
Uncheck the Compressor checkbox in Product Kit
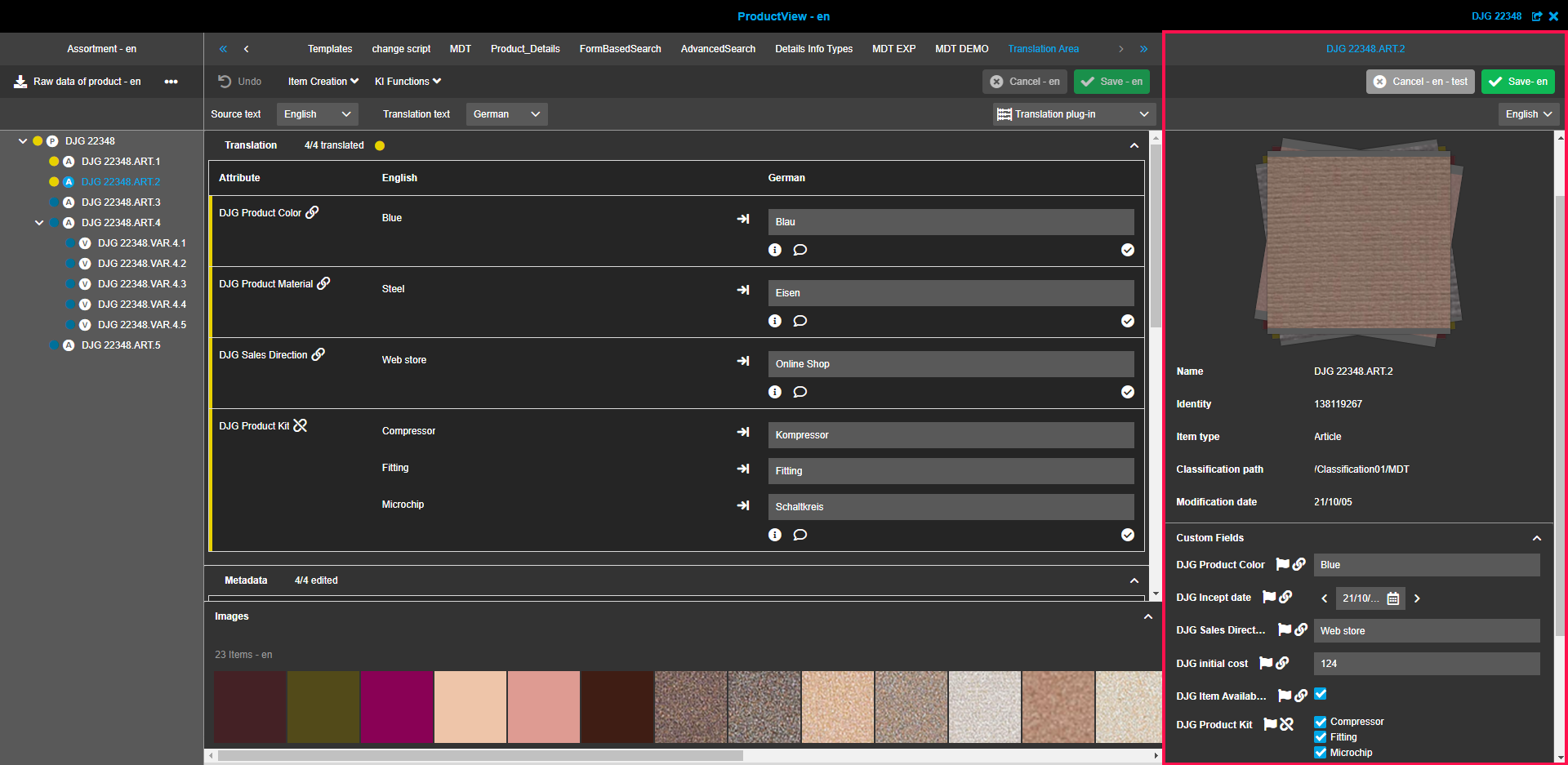(x=1321, y=722)
